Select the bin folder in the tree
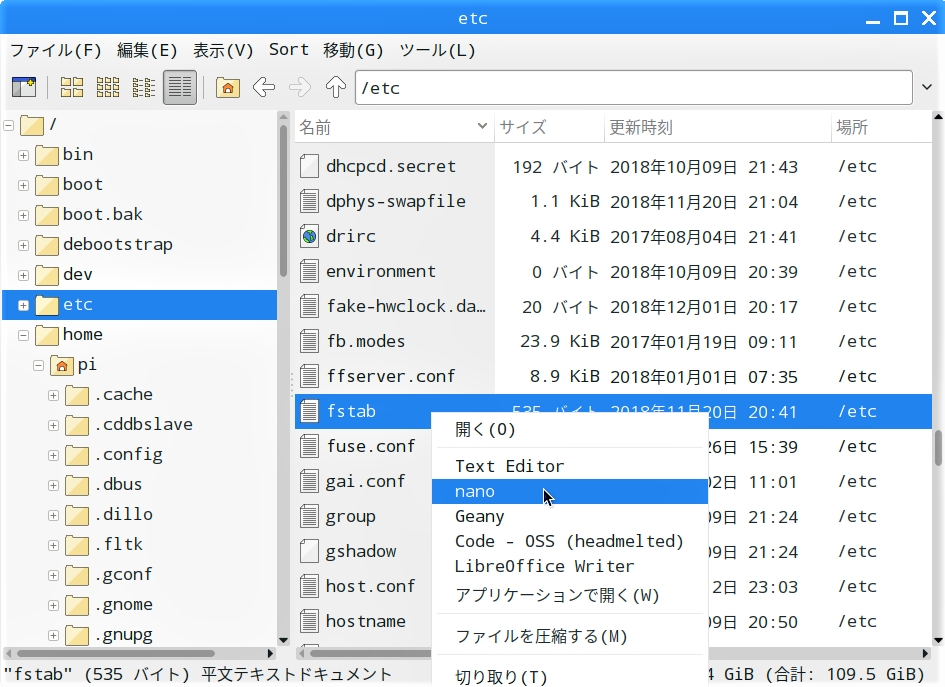This screenshot has height=687, width=945. tap(78, 154)
